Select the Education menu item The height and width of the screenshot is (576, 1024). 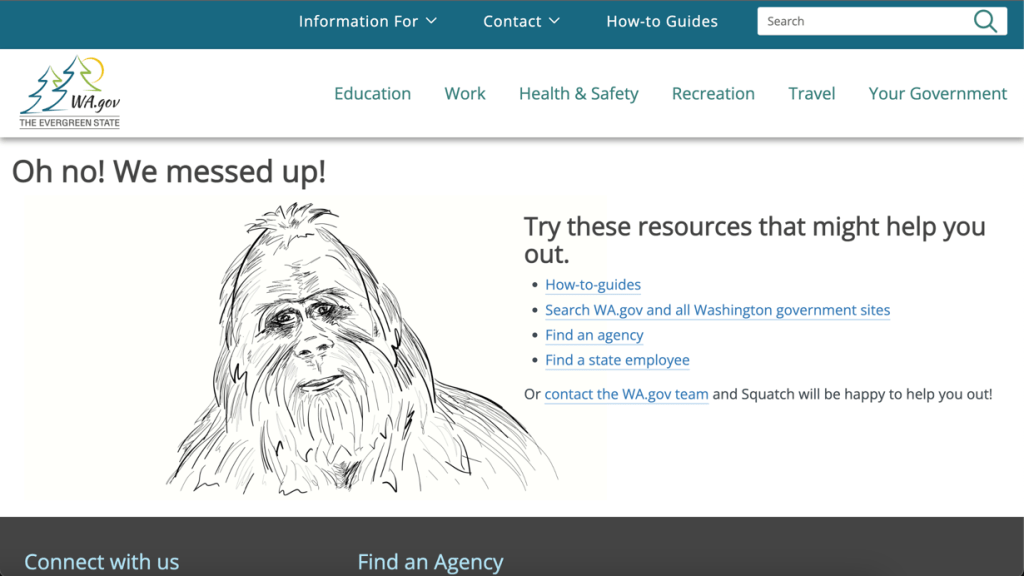(372, 93)
